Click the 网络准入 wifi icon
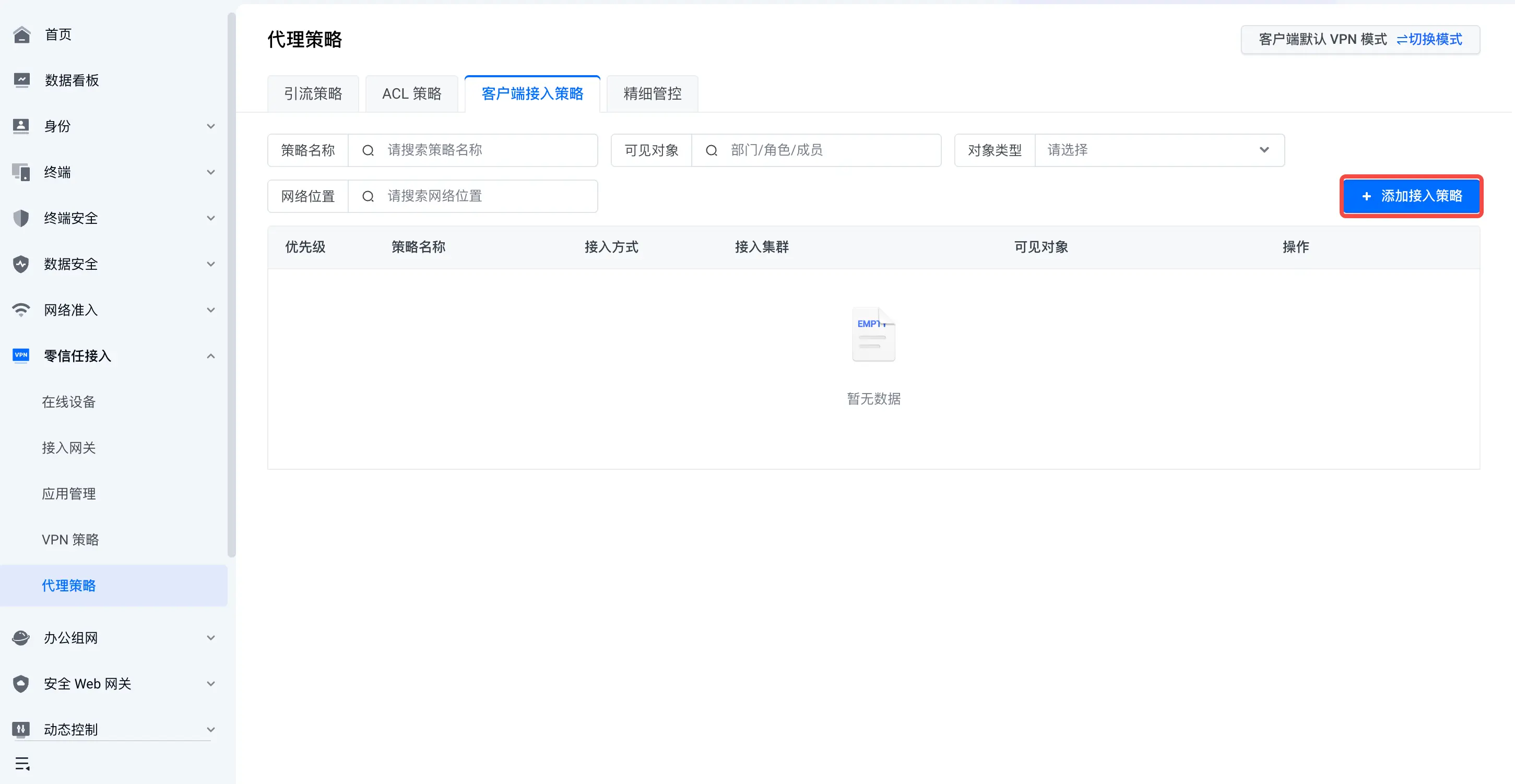This screenshot has height=784, width=1515. click(x=21, y=310)
